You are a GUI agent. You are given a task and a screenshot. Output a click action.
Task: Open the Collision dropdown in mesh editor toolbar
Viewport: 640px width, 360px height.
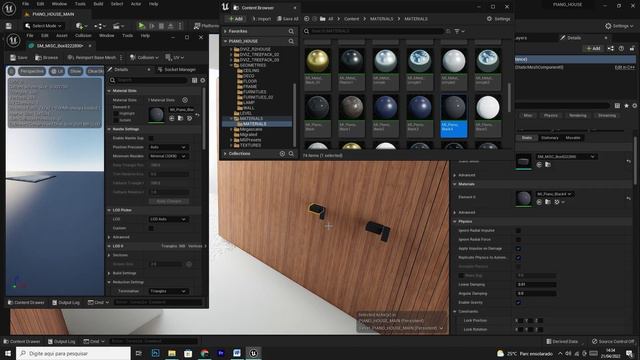point(144,58)
